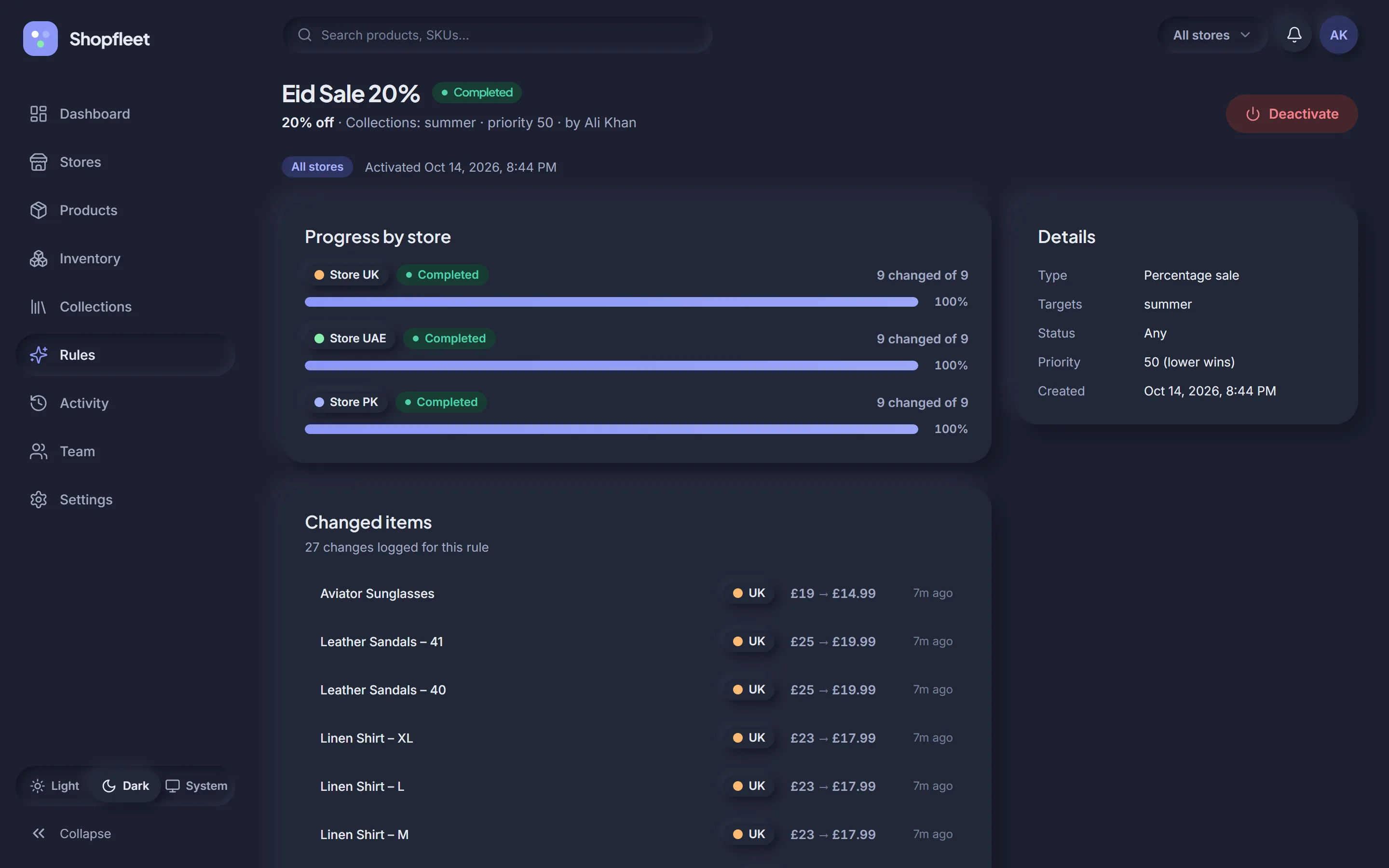Click the Rules sparkle icon
Viewport: 1389px width, 868px height.
coord(39,355)
